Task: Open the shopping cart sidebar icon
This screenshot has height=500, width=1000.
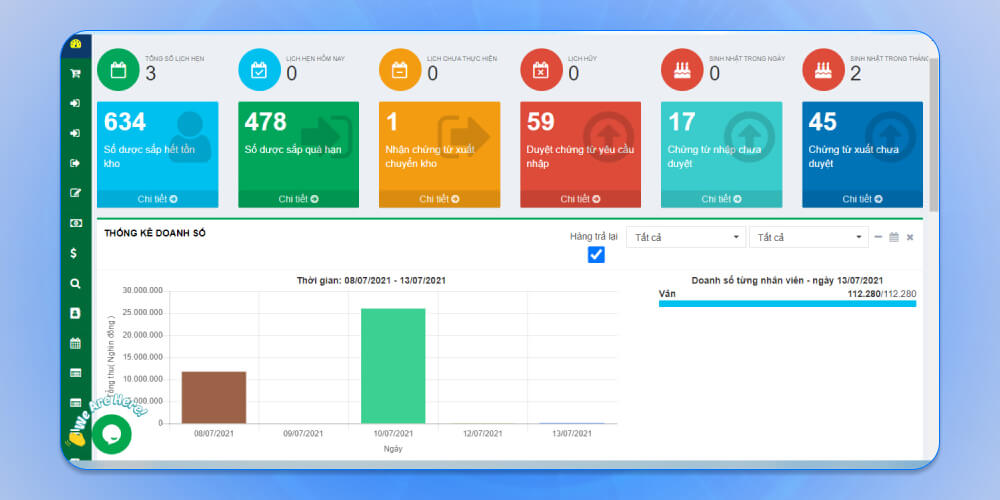Action: point(75,73)
